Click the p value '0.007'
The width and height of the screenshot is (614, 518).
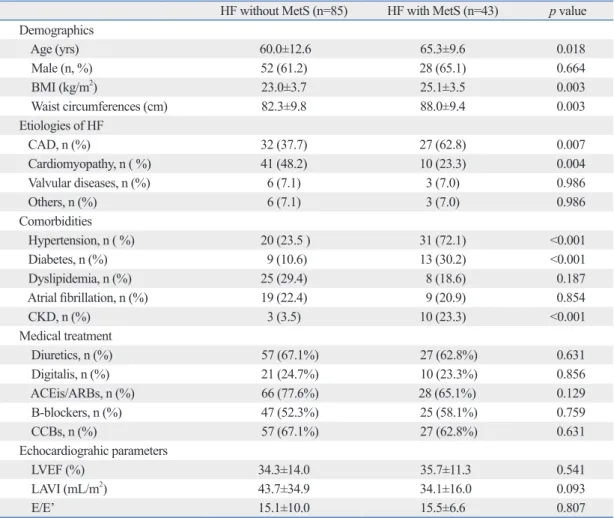tap(571, 144)
